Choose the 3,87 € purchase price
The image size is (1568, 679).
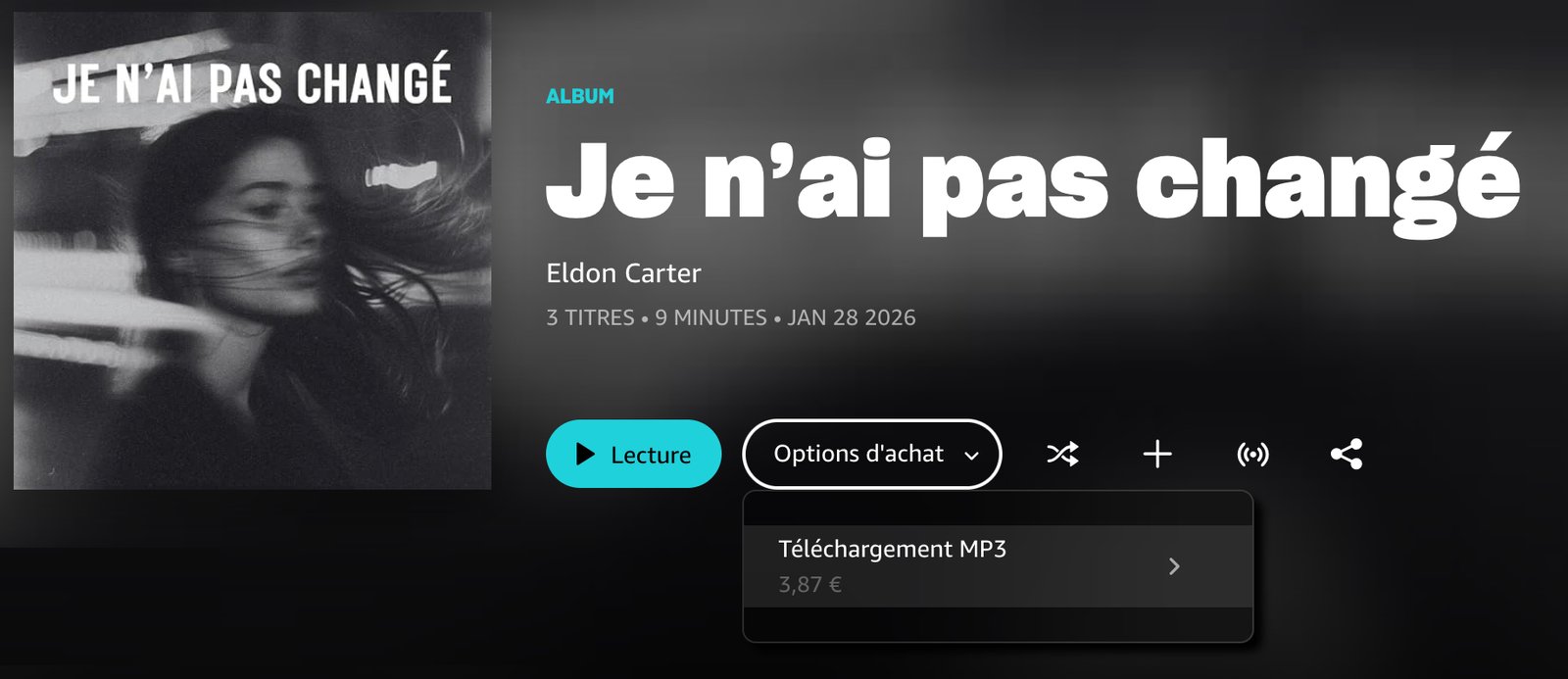pyautogui.click(x=809, y=585)
